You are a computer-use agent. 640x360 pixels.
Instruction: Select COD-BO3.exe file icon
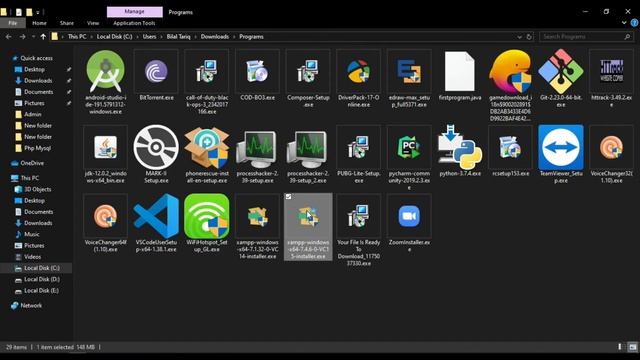257,71
